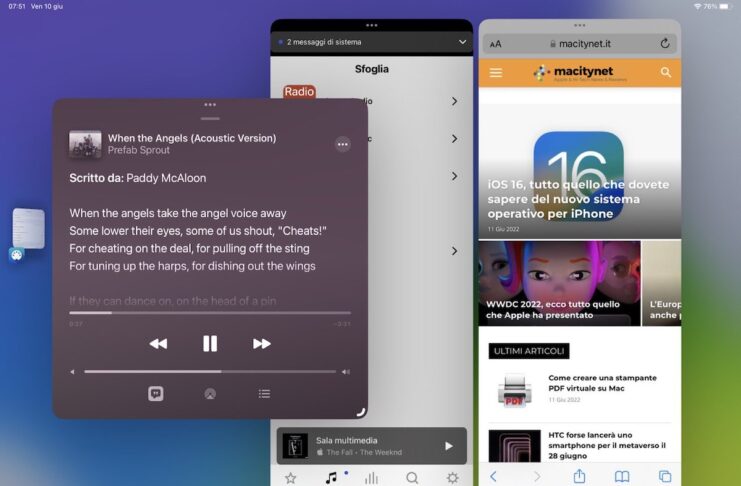Image resolution: width=741 pixels, height=486 pixels.
Task: Open AirPlay output selector in music player
Action: [x=210, y=394]
